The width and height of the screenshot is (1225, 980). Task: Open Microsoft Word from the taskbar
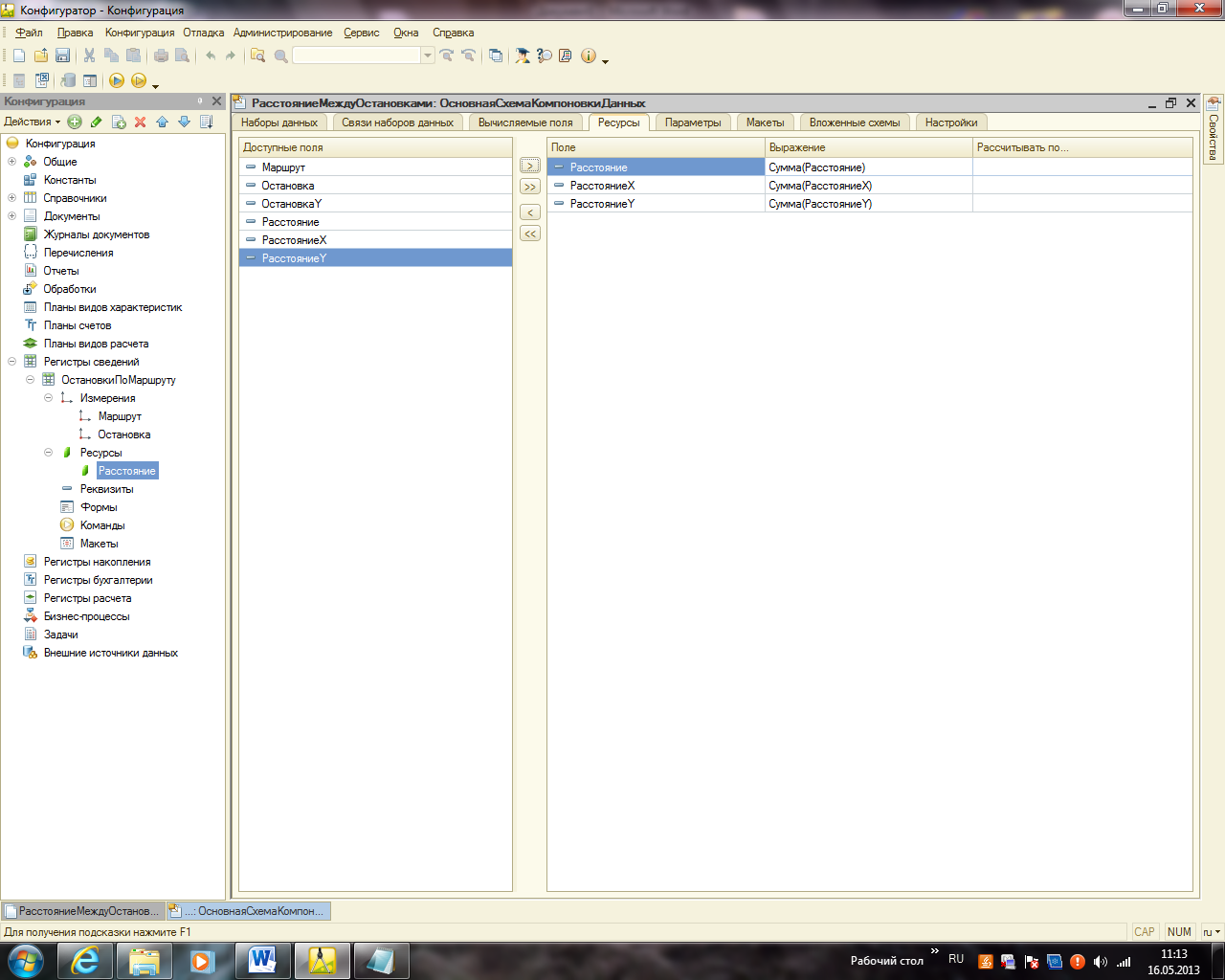click(262, 960)
